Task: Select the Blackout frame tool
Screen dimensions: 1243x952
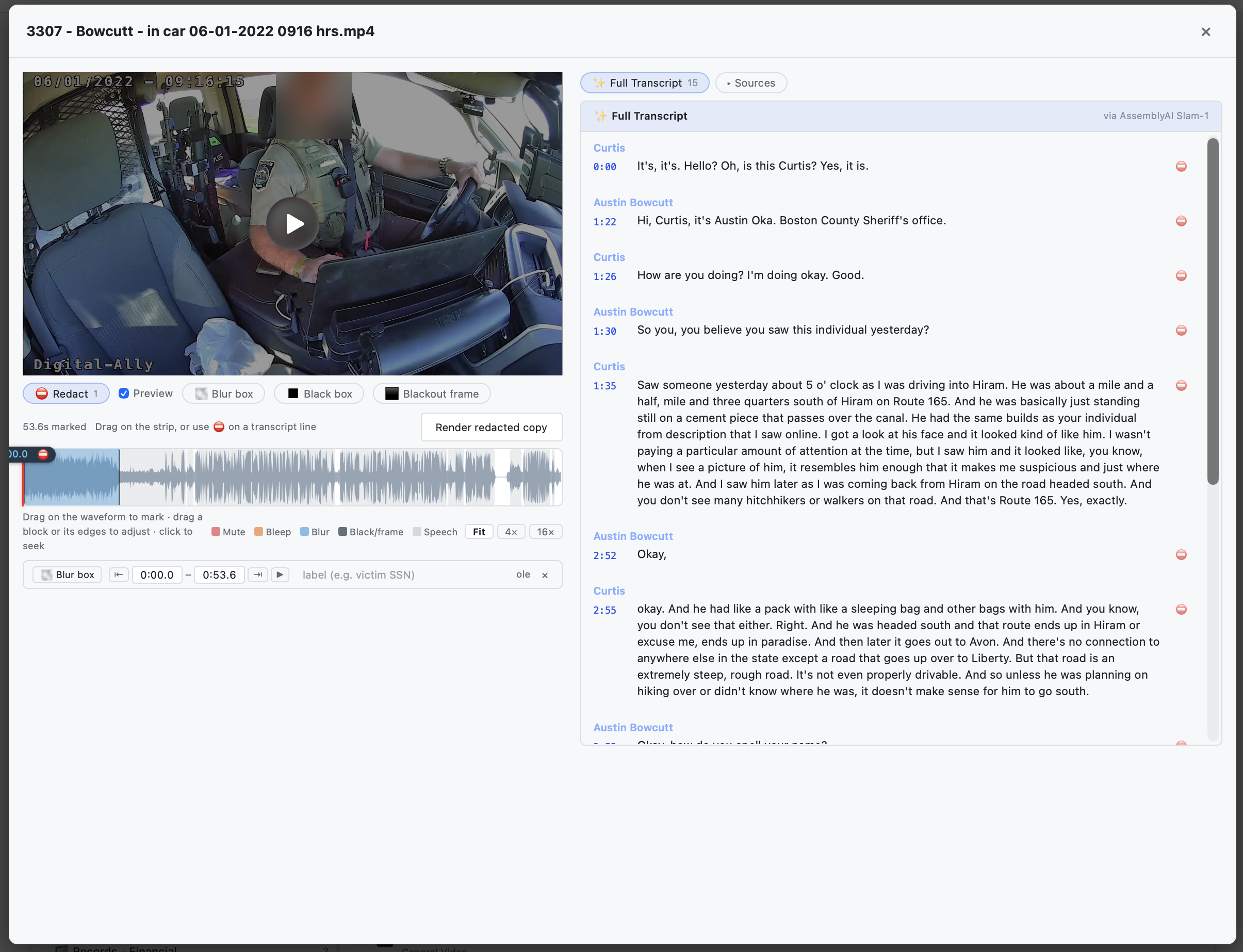Action: pos(432,394)
